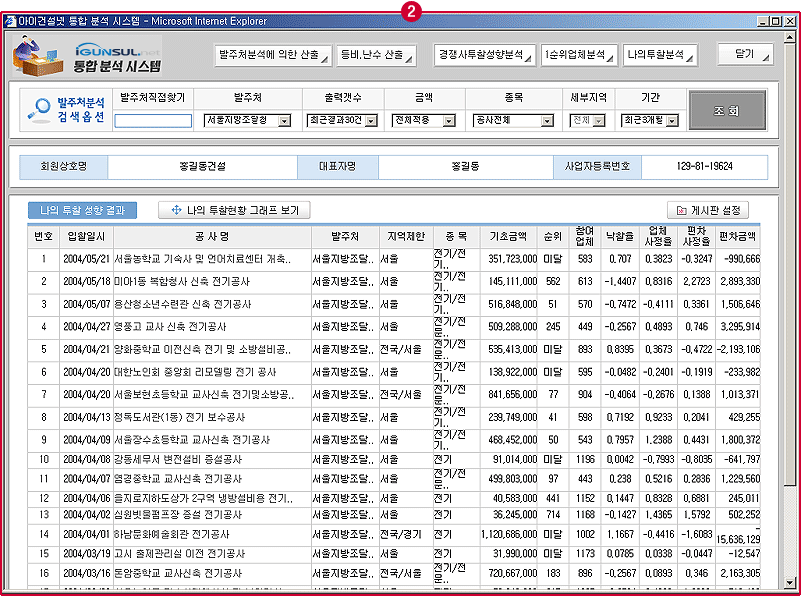Open the 발주처분석에 의한 산출 menu
This screenshot has height=596, width=801.
coord(273,55)
